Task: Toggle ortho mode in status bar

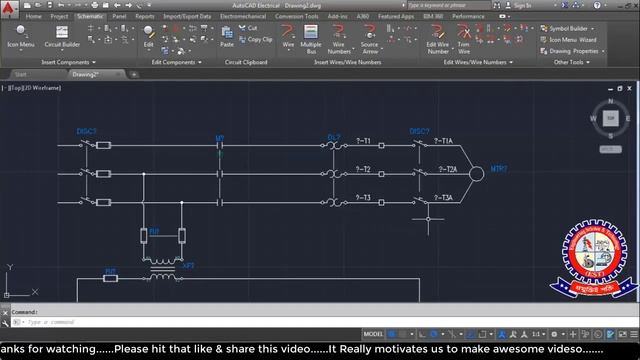Action: tap(422, 334)
